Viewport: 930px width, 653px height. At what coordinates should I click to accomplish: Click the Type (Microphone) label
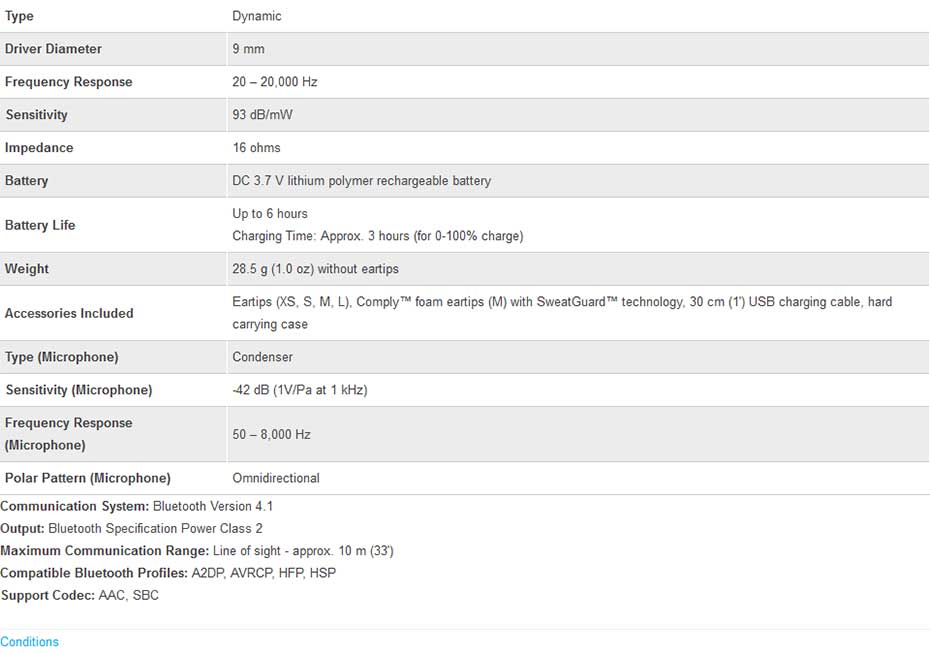pos(61,357)
